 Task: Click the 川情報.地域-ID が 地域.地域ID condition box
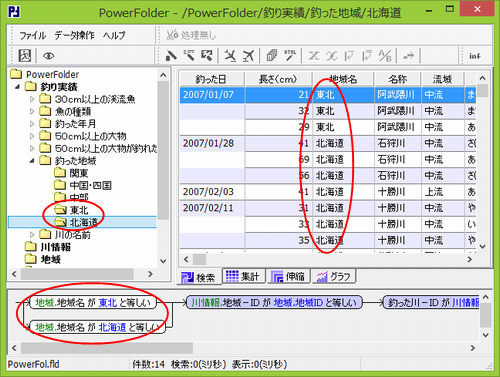click(274, 302)
